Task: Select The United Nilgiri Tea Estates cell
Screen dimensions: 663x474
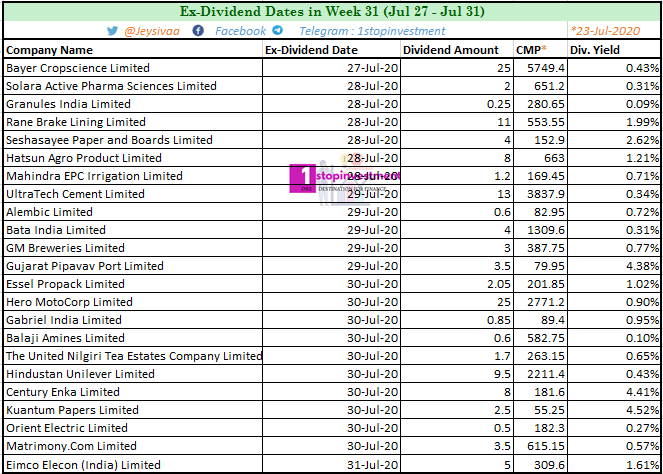Action: (x=134, y=356)
